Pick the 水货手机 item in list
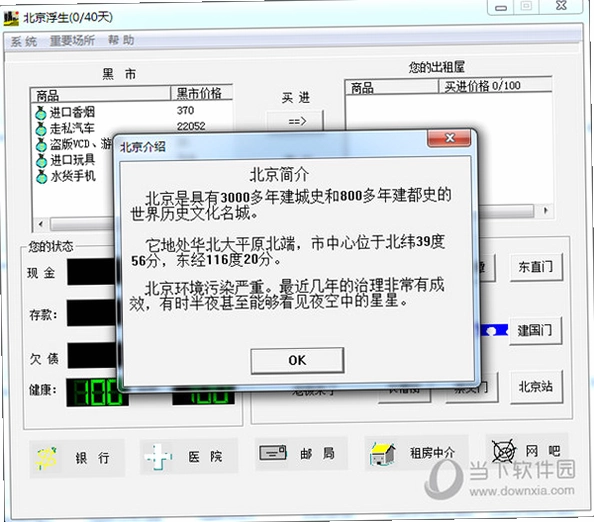 tap(66, 176)
